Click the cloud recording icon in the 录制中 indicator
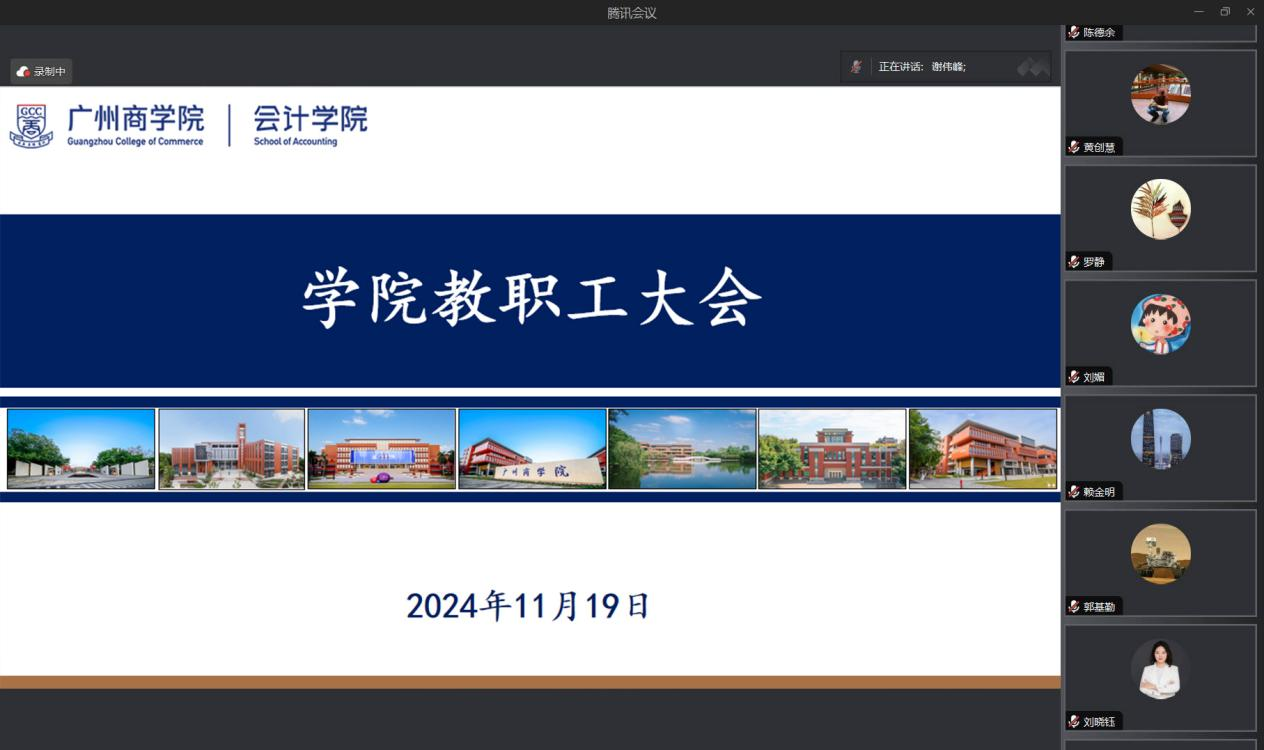The image size is (1264, 750). click(22, 71)
